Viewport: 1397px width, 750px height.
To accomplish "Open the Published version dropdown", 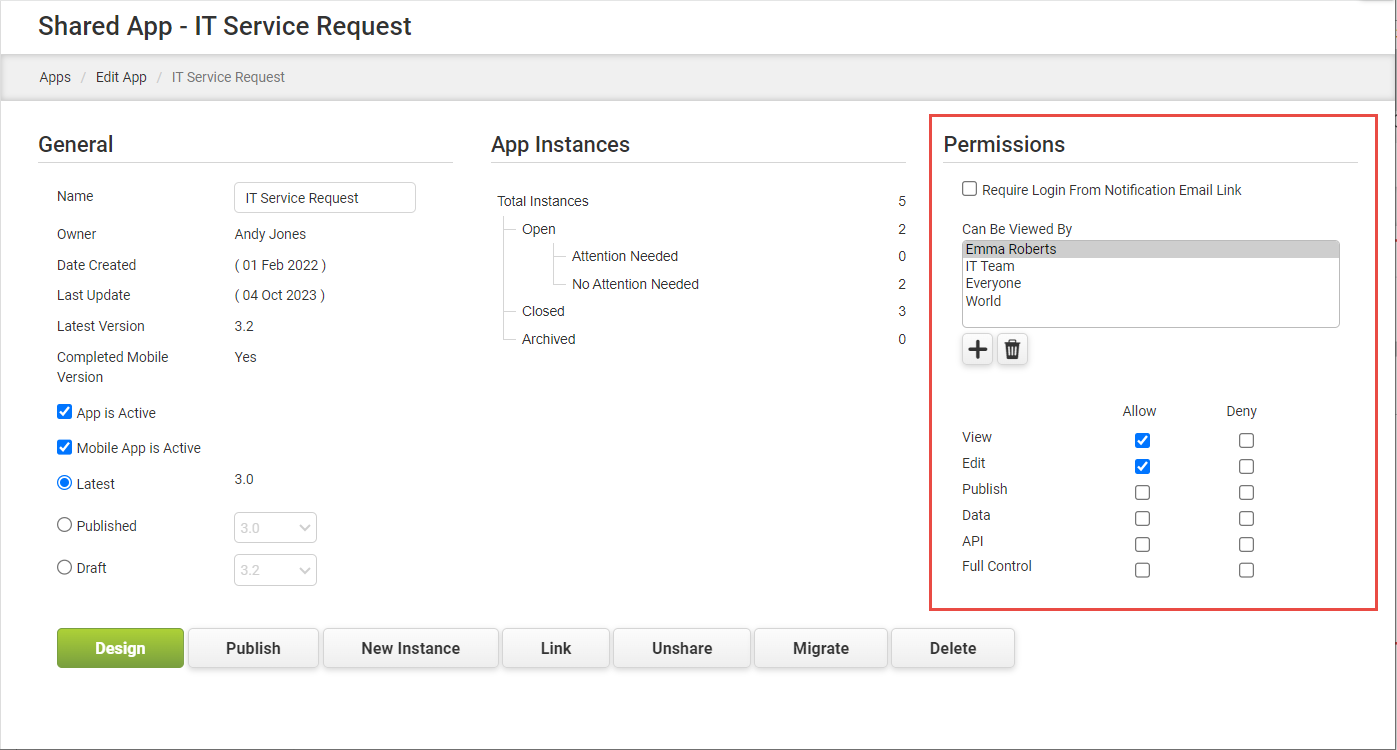I will click(x=275, y=527).
